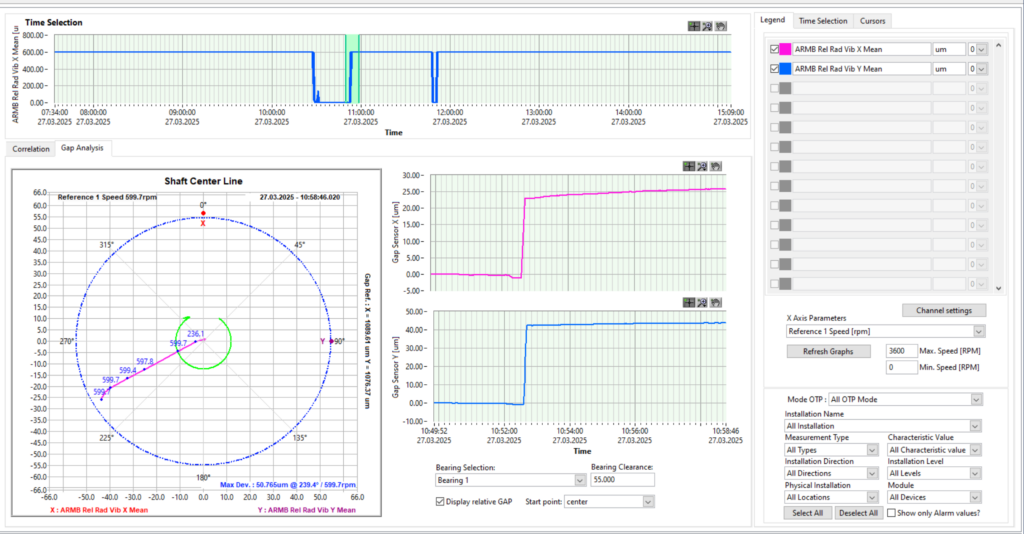Expand the Characteristic Value dropdown
This screenshot has width=1024, height=534.
pos(934,450)
